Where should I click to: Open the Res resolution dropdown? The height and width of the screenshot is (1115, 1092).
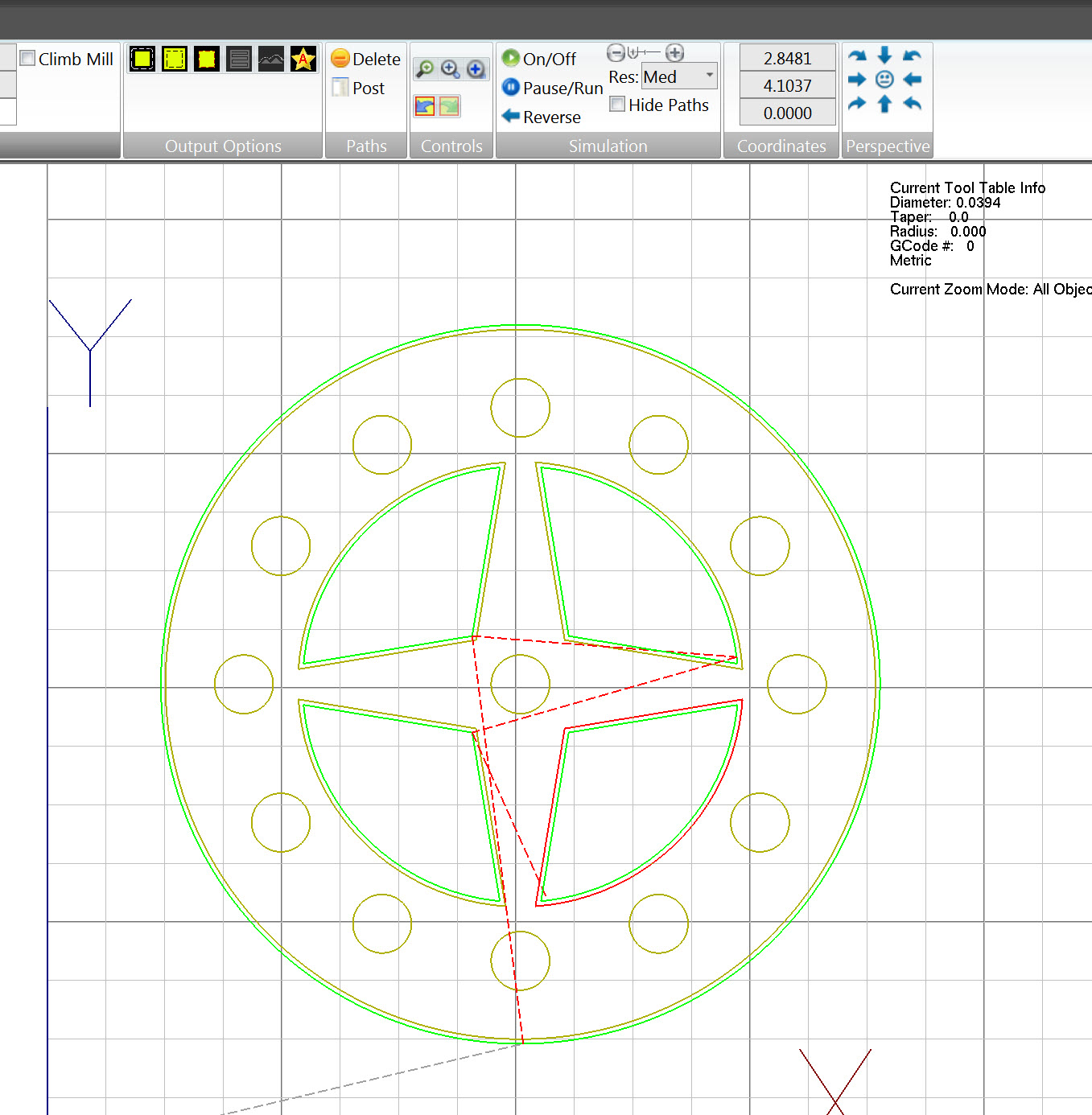point(709,76)
